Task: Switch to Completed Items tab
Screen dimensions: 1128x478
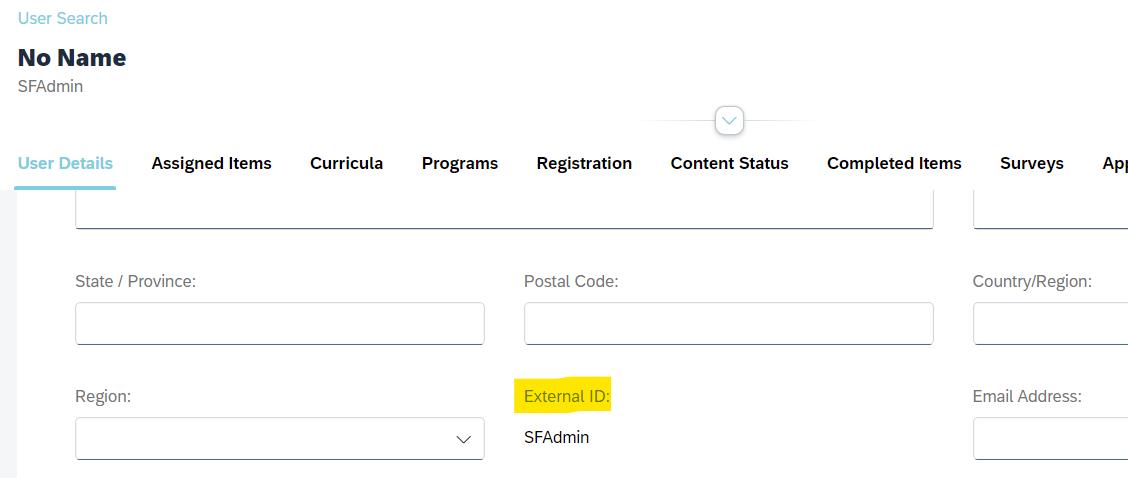Action: coord(894,163)
